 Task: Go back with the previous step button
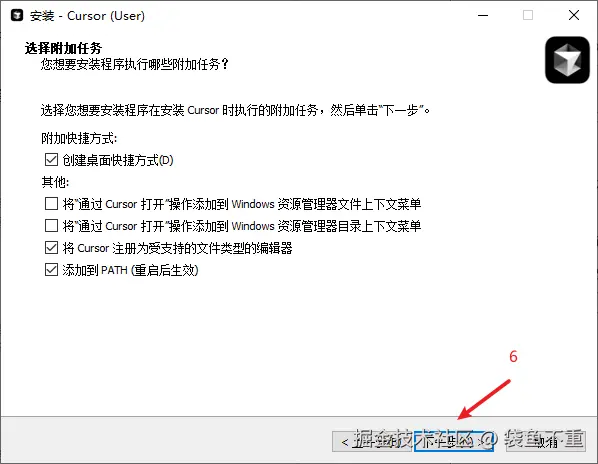click(373, 442)
